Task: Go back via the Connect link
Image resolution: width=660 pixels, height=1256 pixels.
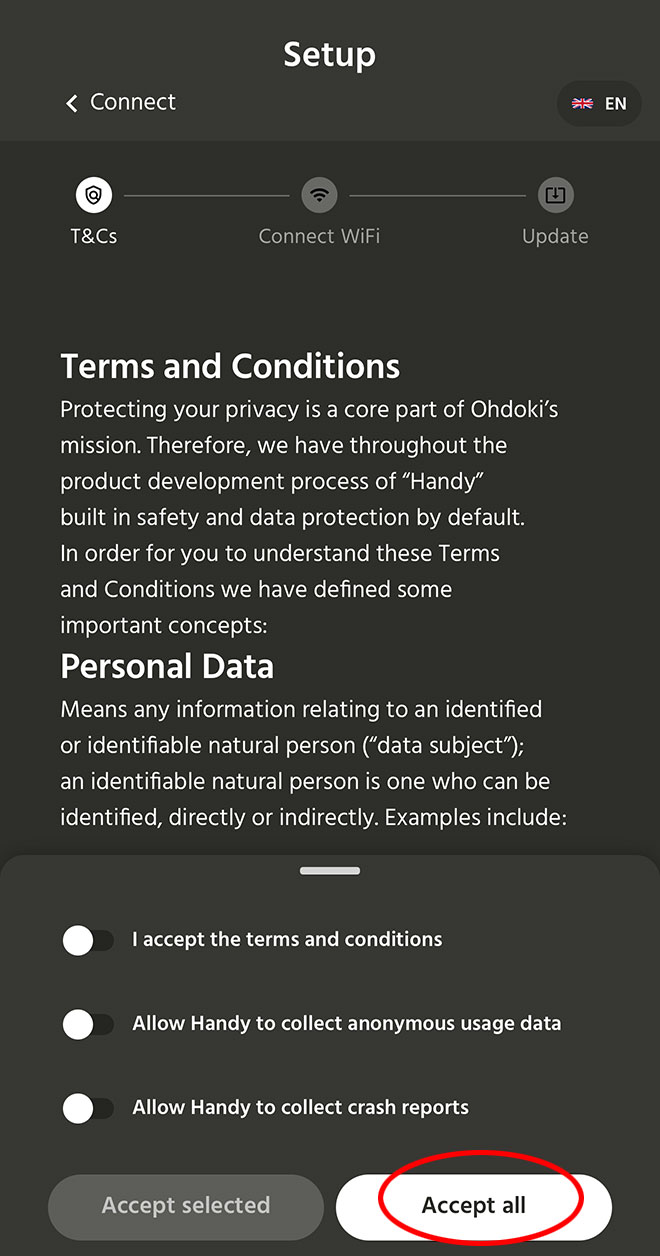Action: pos(132,102)
